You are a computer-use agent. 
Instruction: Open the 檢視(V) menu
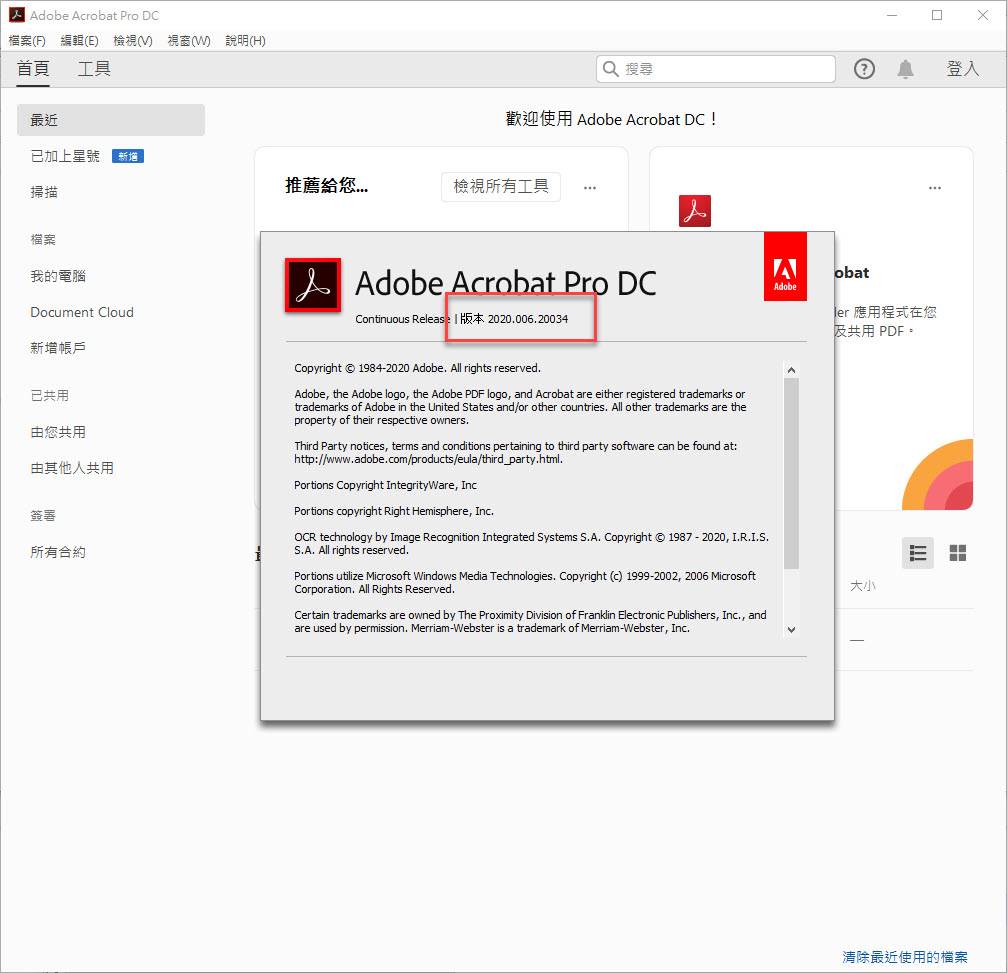[x=133, y=40]
